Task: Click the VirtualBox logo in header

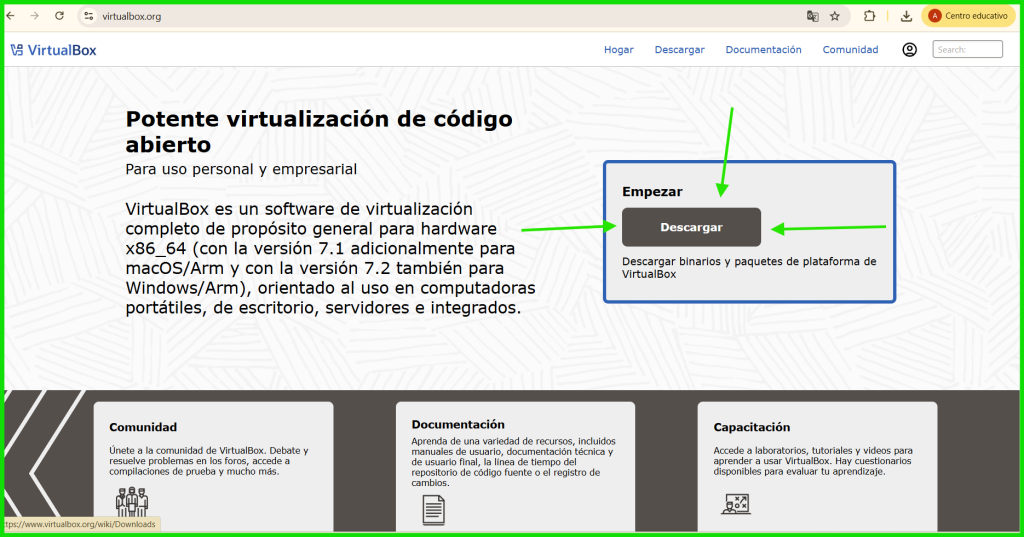Action: point(53,50)
